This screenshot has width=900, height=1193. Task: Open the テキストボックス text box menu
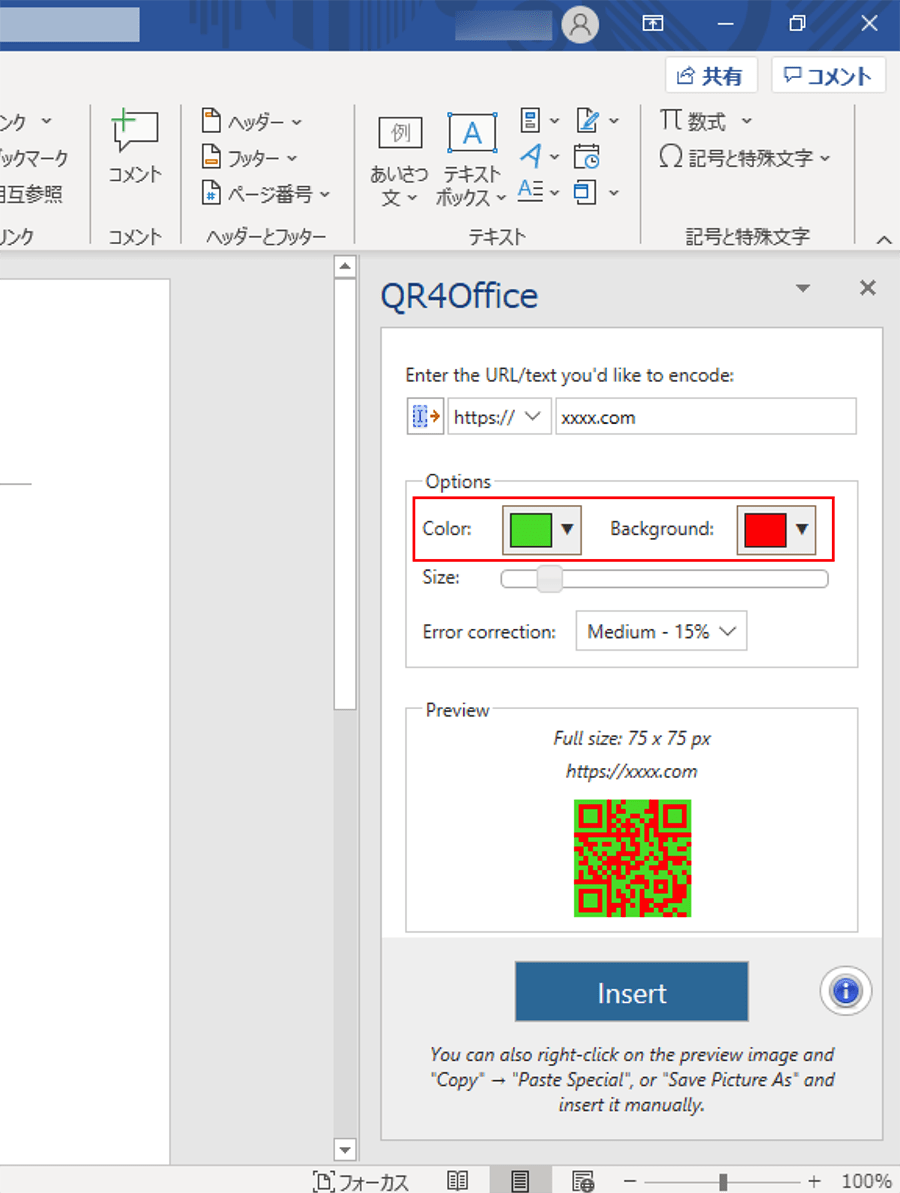[472, 161]
